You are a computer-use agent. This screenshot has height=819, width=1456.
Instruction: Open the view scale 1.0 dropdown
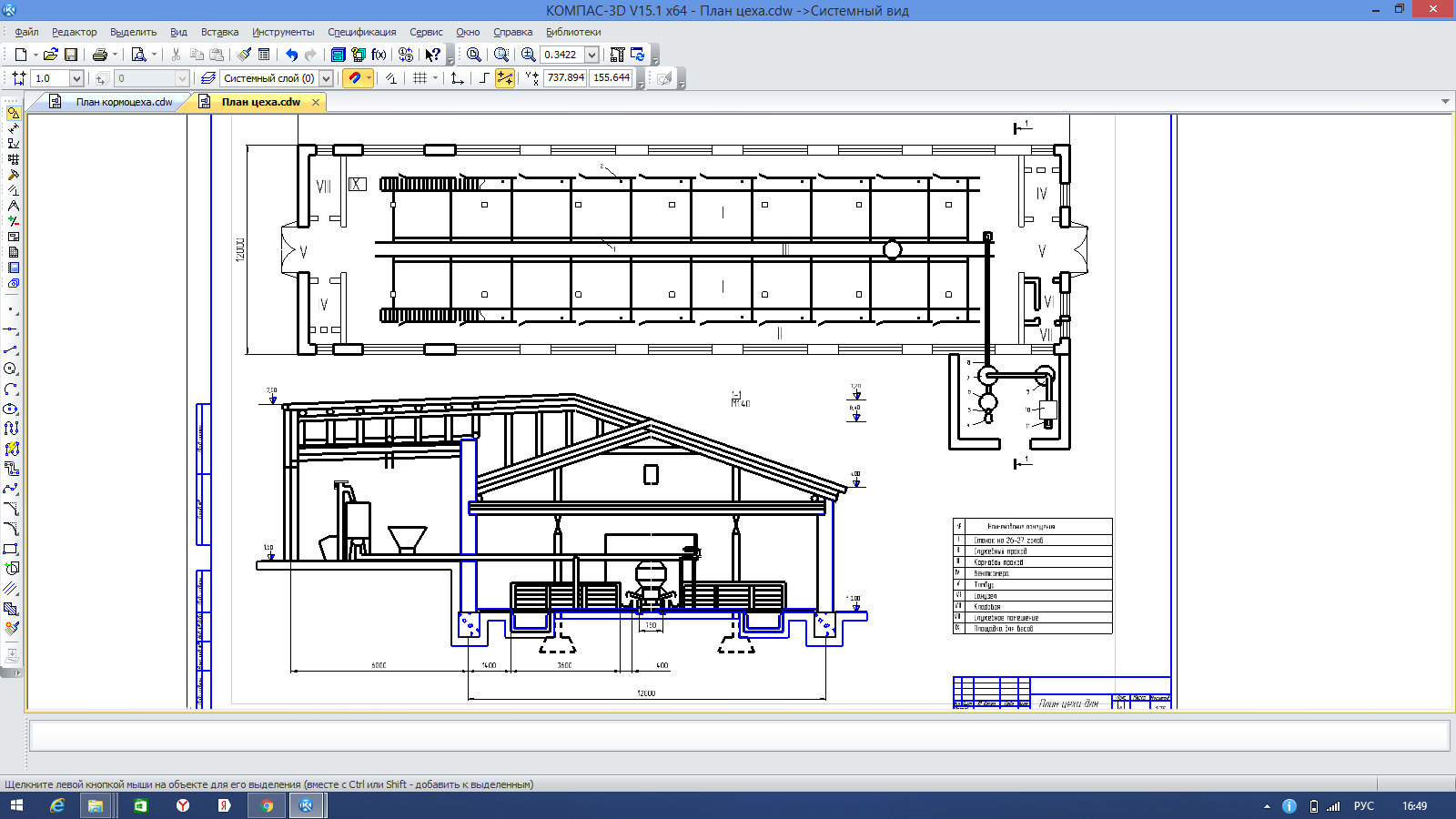76,78
